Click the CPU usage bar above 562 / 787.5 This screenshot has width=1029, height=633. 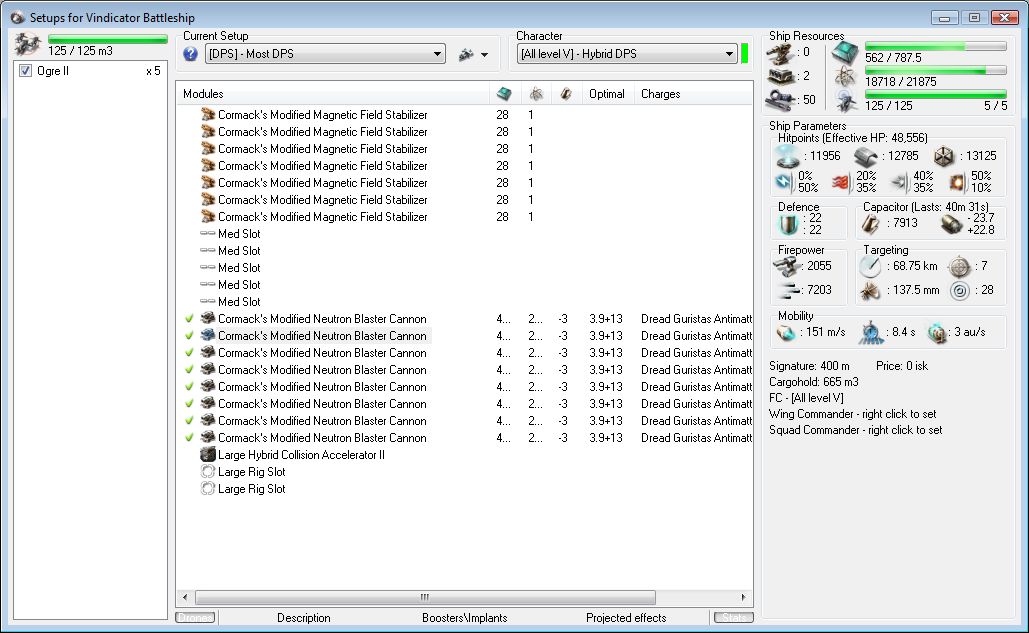click(x=936, y=47)
